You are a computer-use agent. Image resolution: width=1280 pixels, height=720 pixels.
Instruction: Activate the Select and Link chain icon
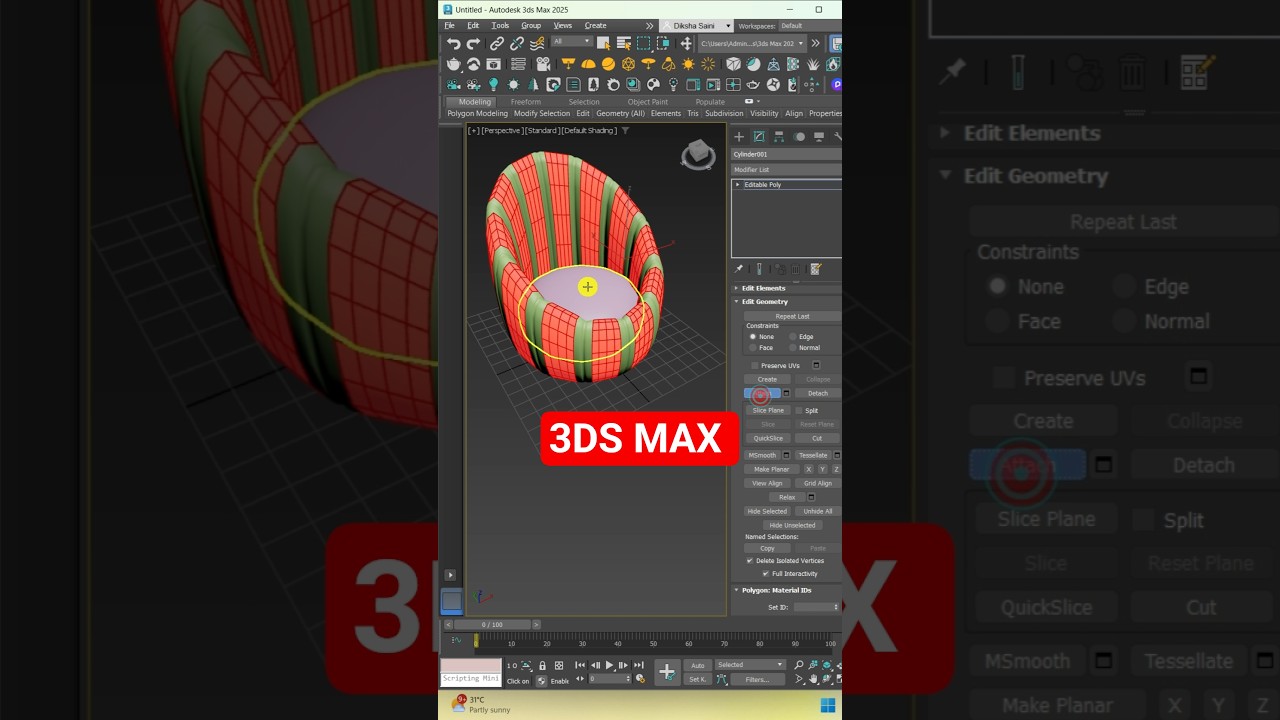(497, 43)
